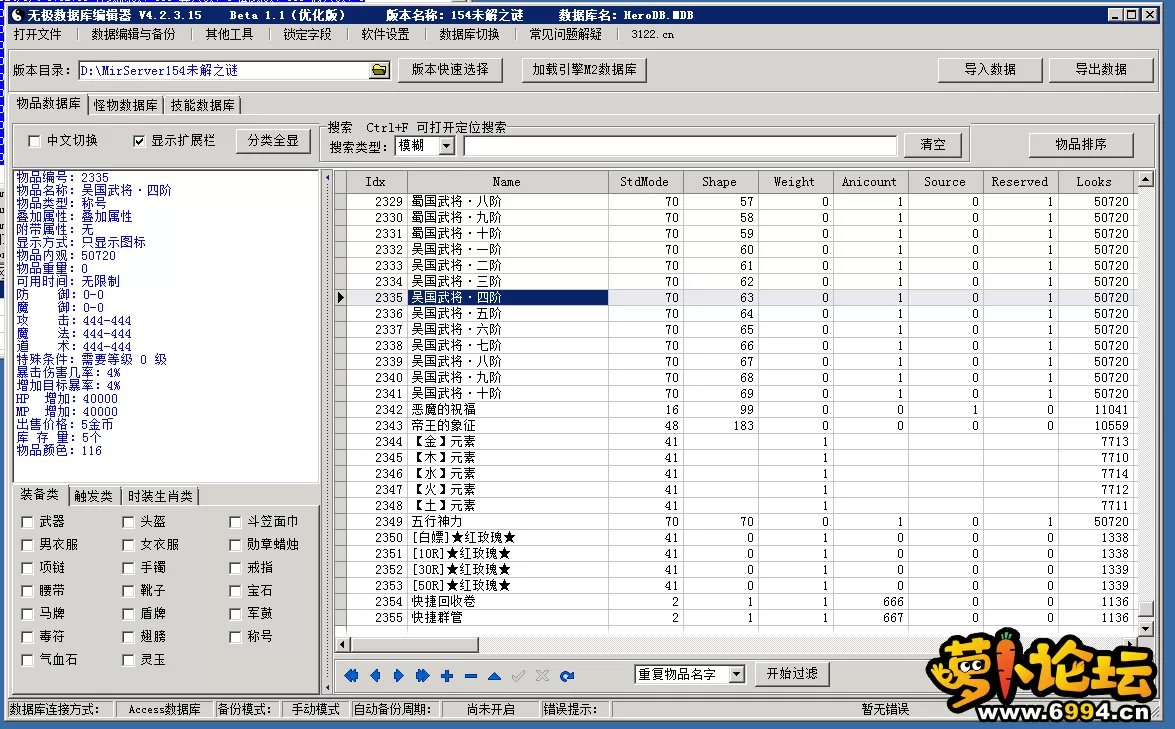Click the greyed post checkmark icon
This screenshot has width=1175, height=729.
click(x=519, y=676)
